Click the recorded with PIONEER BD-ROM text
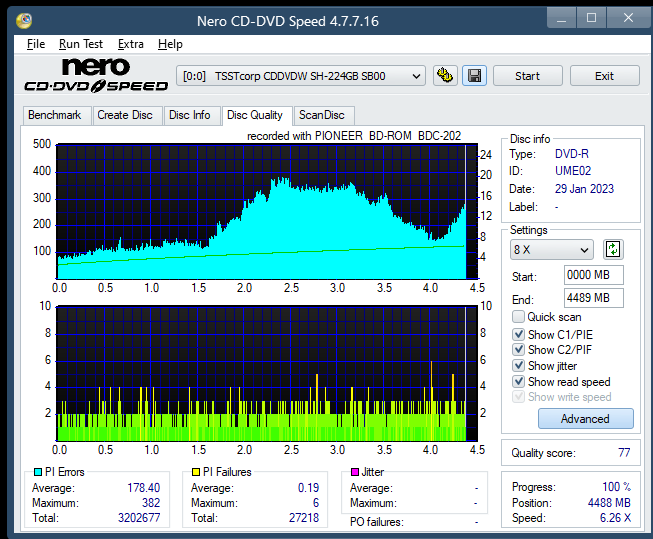The height and width of the screenshot is (539, 653). (x=354, y=136)
